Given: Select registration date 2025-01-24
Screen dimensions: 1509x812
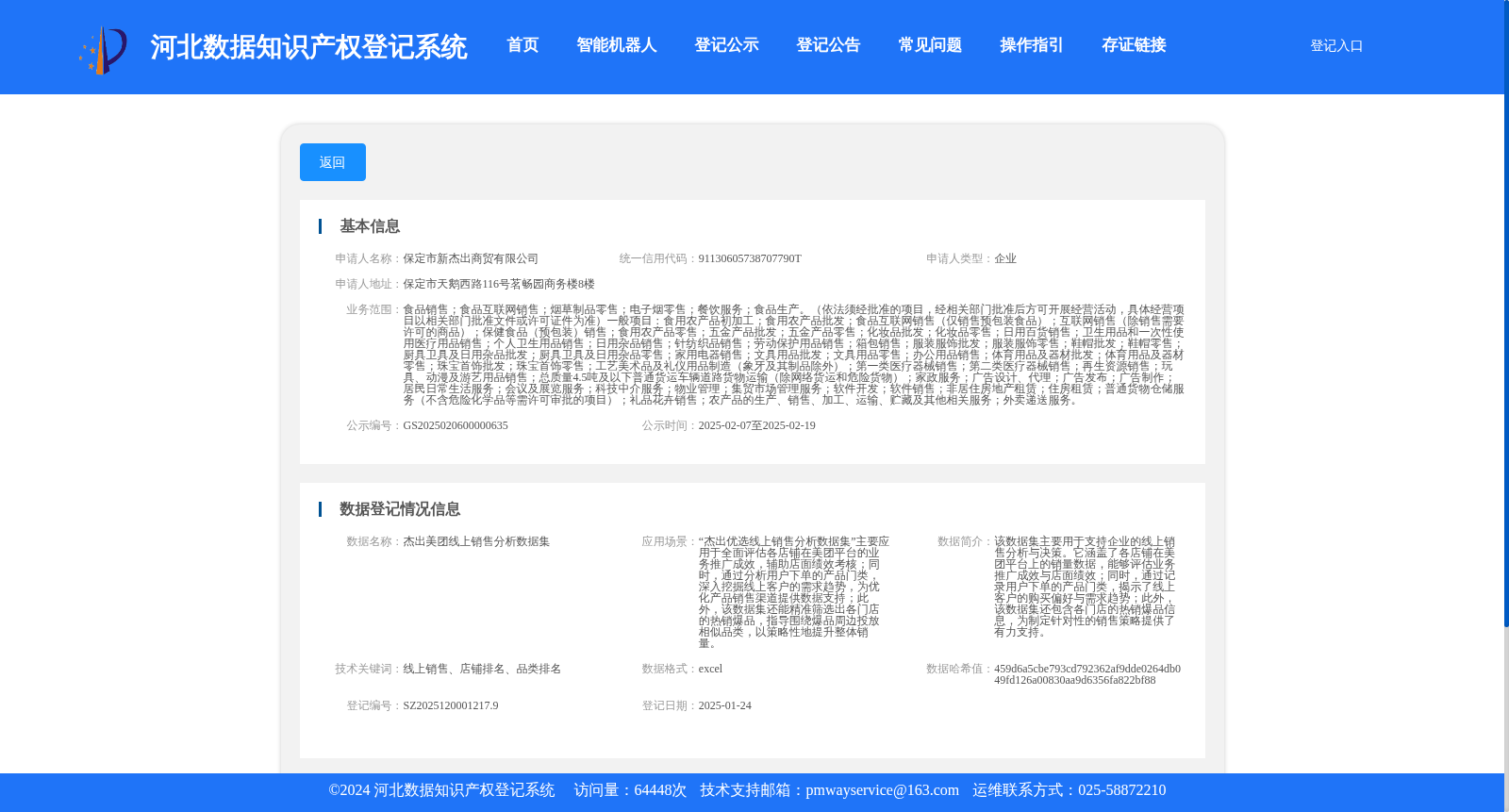Looking at the screenshot, I should pos(725,705).
